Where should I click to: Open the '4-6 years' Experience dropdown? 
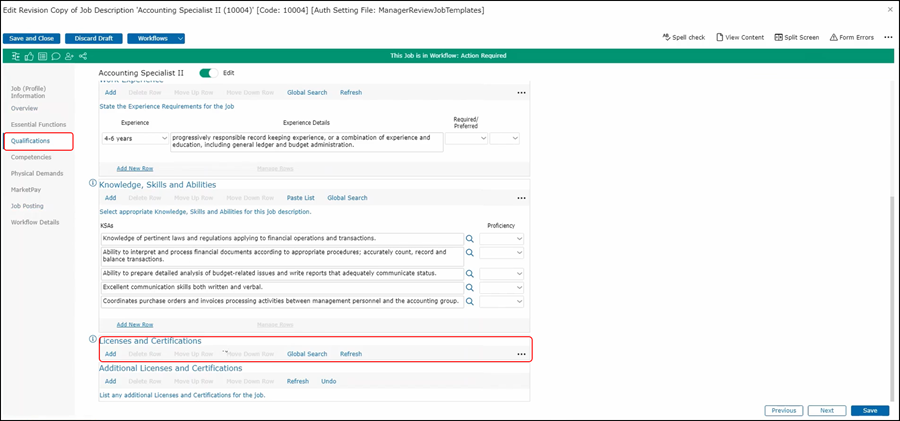click(x=136, y=138)
